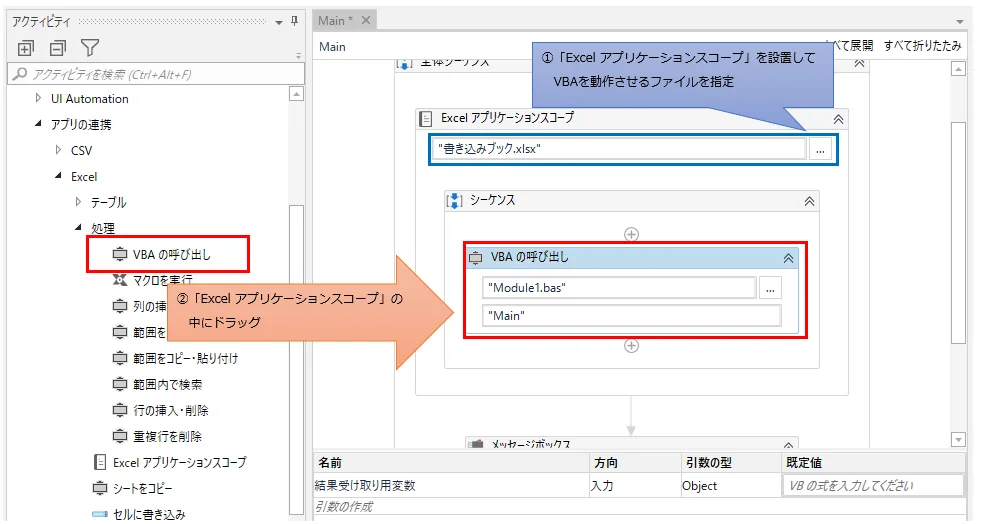
Task: Click the VBA の呼び出し activity title icon
Action: (475, 258)
